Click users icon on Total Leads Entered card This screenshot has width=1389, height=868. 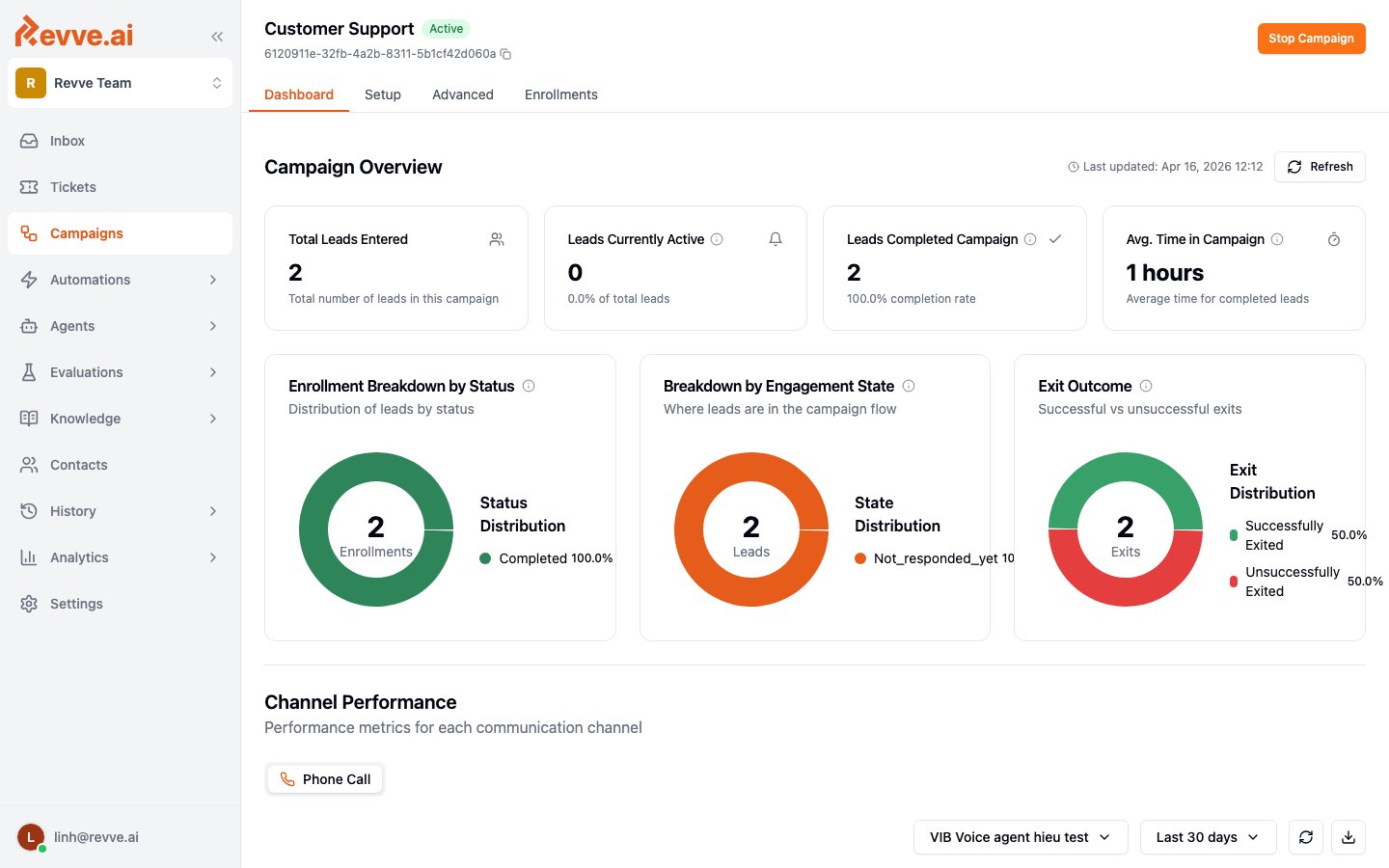tap(497, 239)
